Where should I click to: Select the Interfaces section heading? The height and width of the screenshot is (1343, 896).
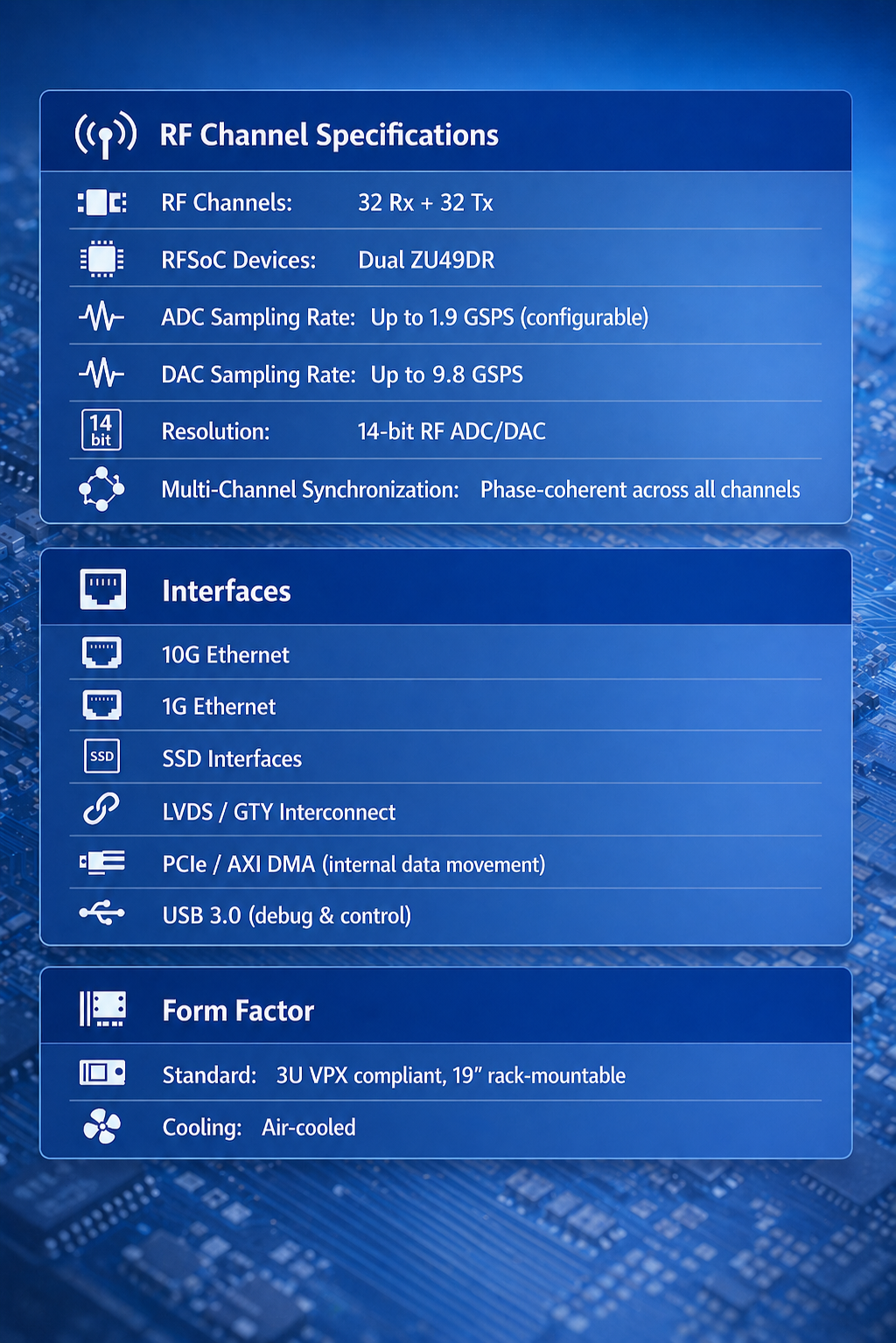click(226, 591)
